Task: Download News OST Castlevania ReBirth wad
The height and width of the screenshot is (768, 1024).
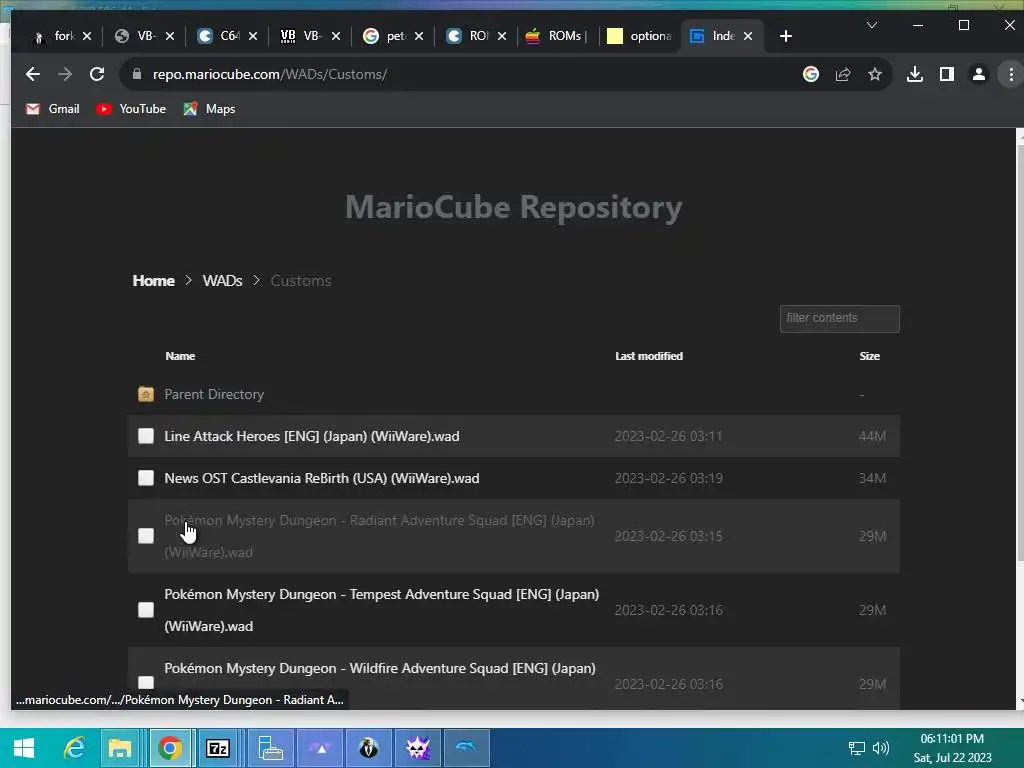Action: [321, 478]
